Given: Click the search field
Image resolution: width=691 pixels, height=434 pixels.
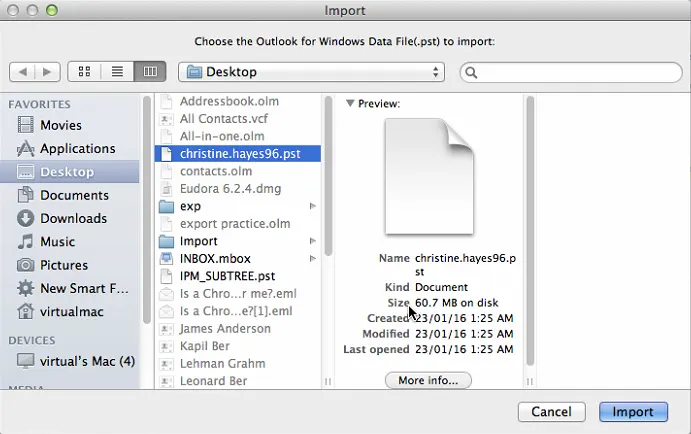Looking at the screenshot, I should [571, 72].
